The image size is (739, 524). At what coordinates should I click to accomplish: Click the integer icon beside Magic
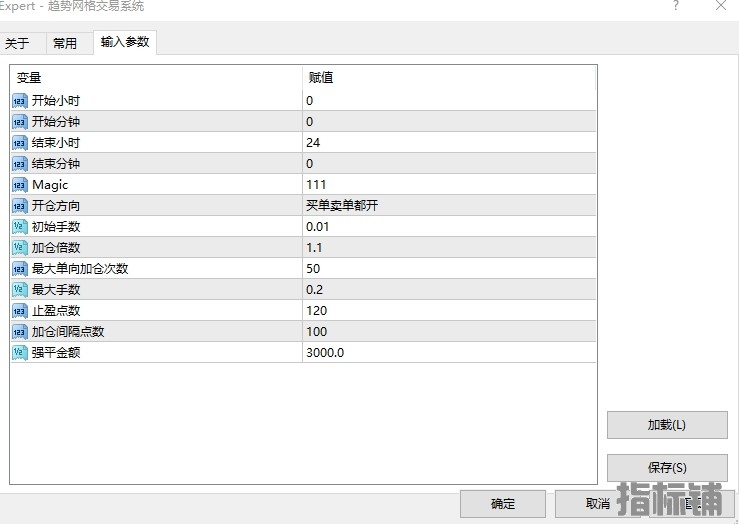click(19, 185)
